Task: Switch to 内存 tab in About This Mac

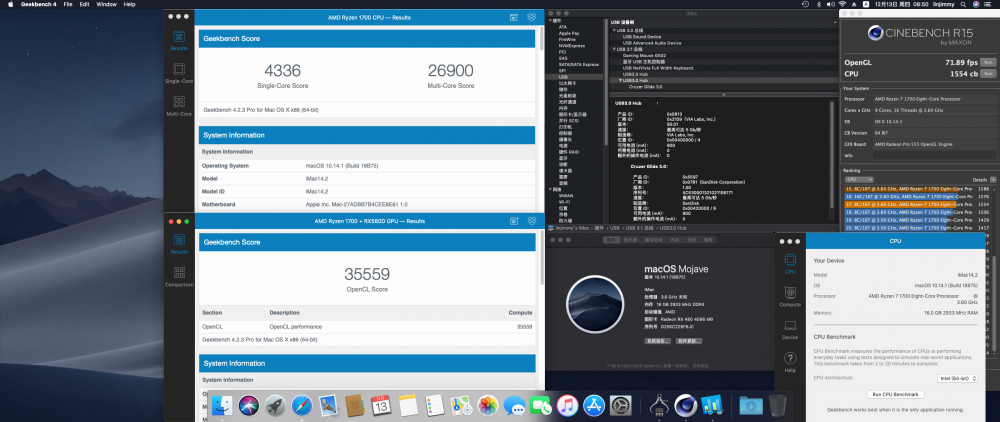Action: tap(673, 240)
